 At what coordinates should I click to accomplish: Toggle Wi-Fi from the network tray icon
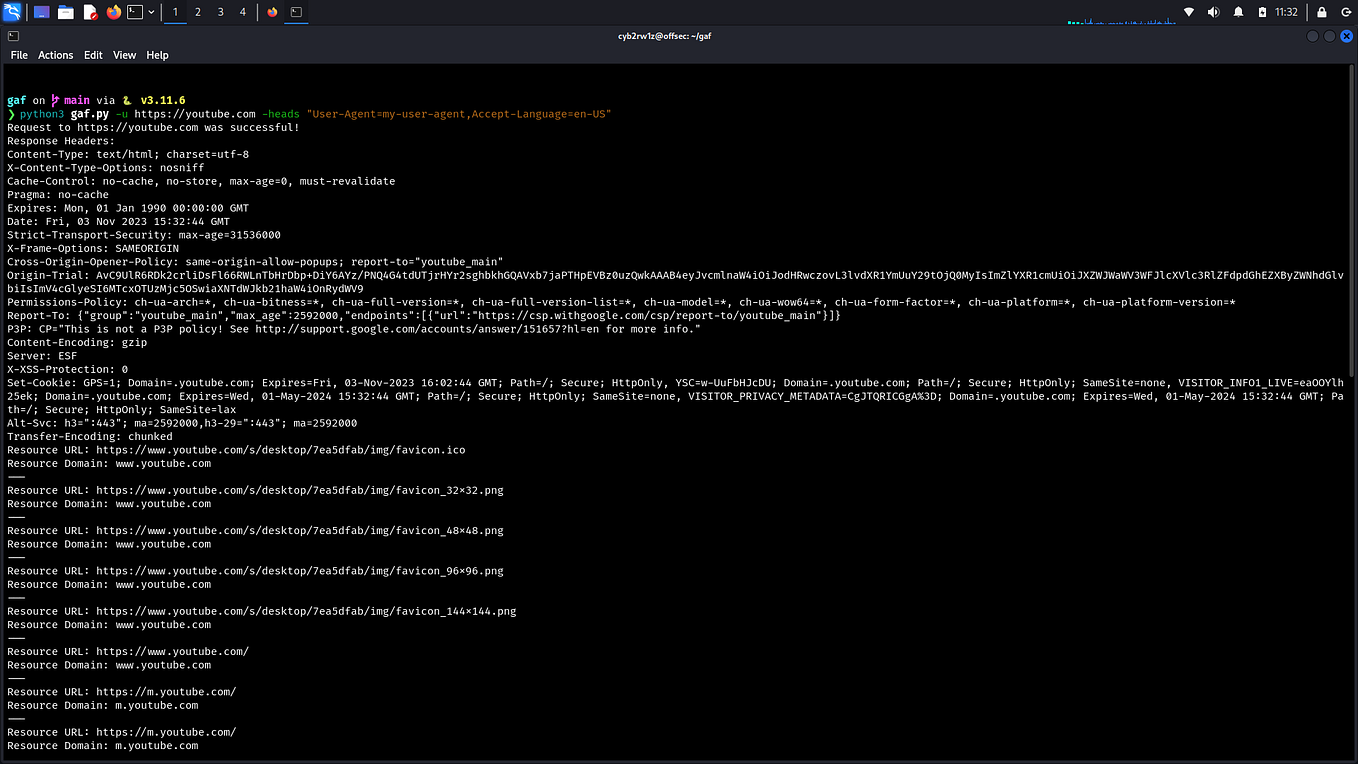tap(1189, 12)
